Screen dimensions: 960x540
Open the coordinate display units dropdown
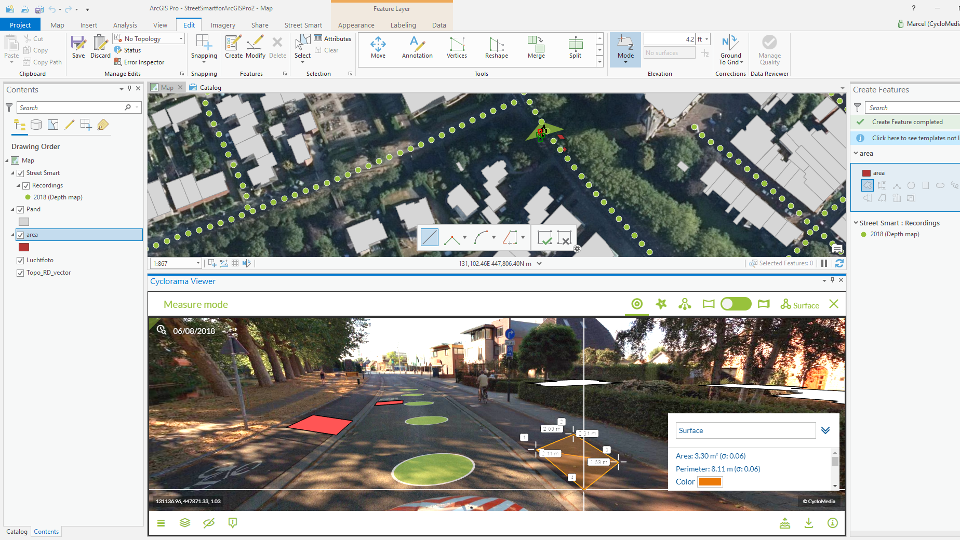click(539, 263)
